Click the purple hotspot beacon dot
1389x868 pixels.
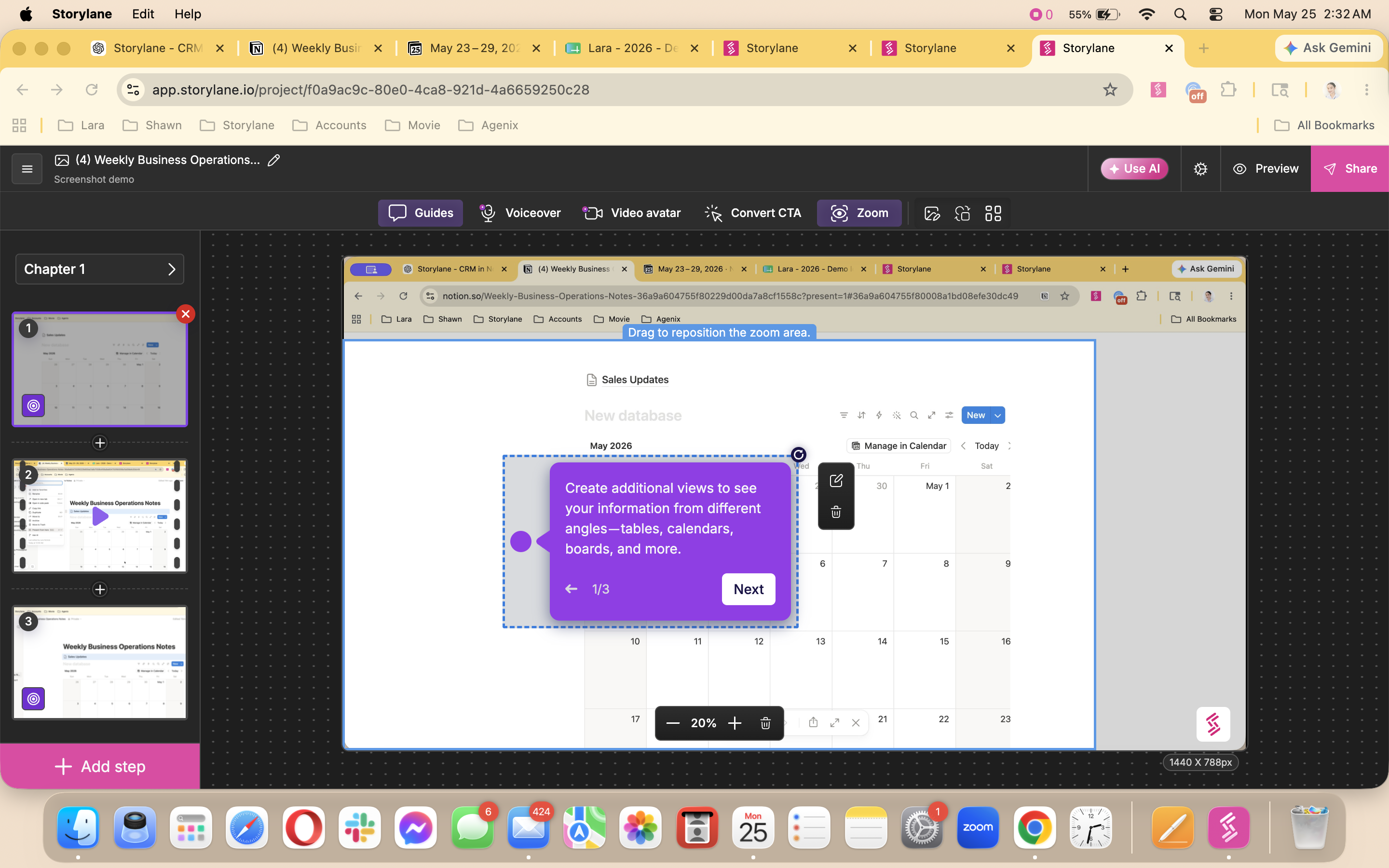[520, 542]
